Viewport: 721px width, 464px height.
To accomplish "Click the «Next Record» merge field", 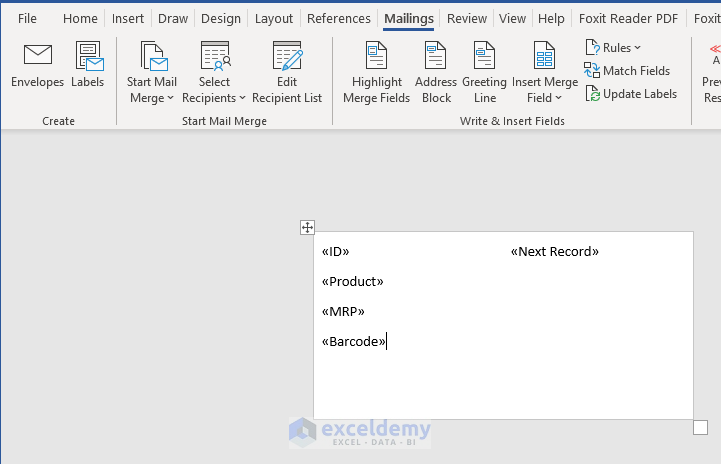I will pos(554,252).
